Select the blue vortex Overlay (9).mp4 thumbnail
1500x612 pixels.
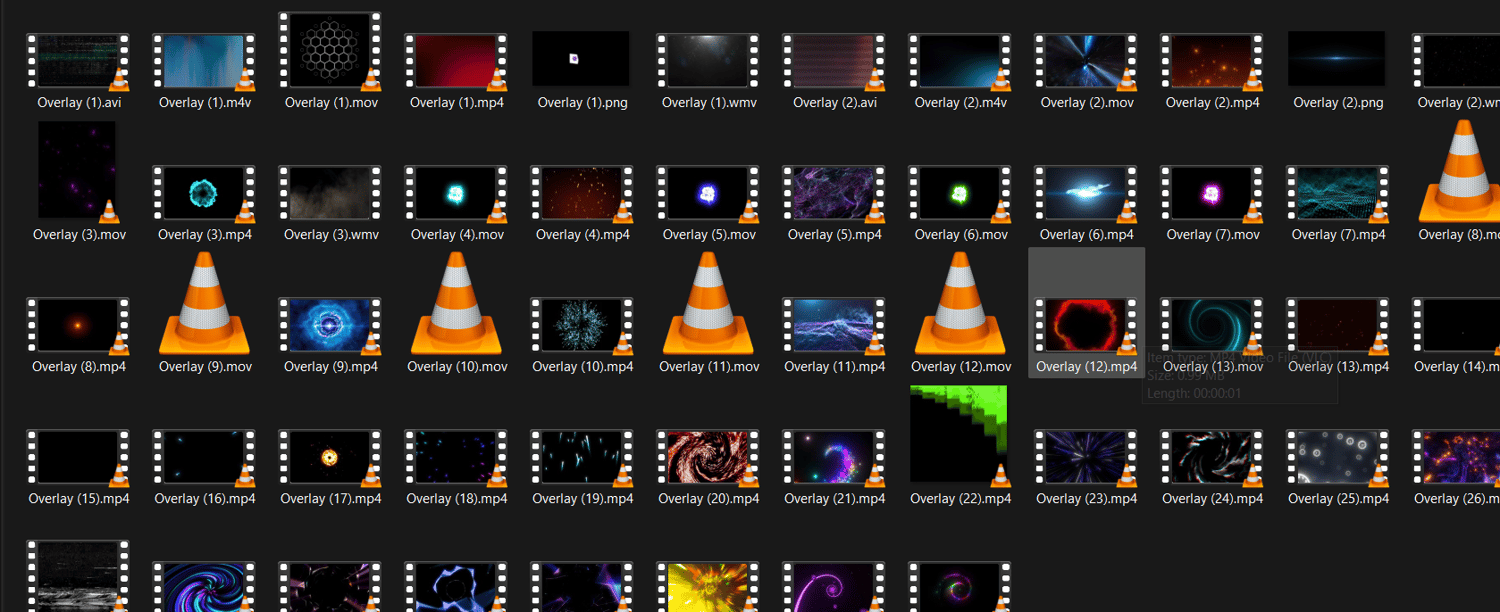coord(330,326)
